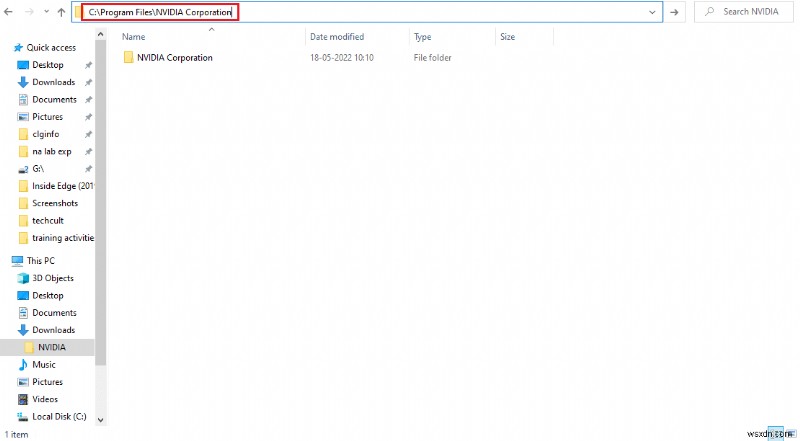The image size is (800, 441).
Task: Click the File folder type cell
Action: tap(433, 58)
